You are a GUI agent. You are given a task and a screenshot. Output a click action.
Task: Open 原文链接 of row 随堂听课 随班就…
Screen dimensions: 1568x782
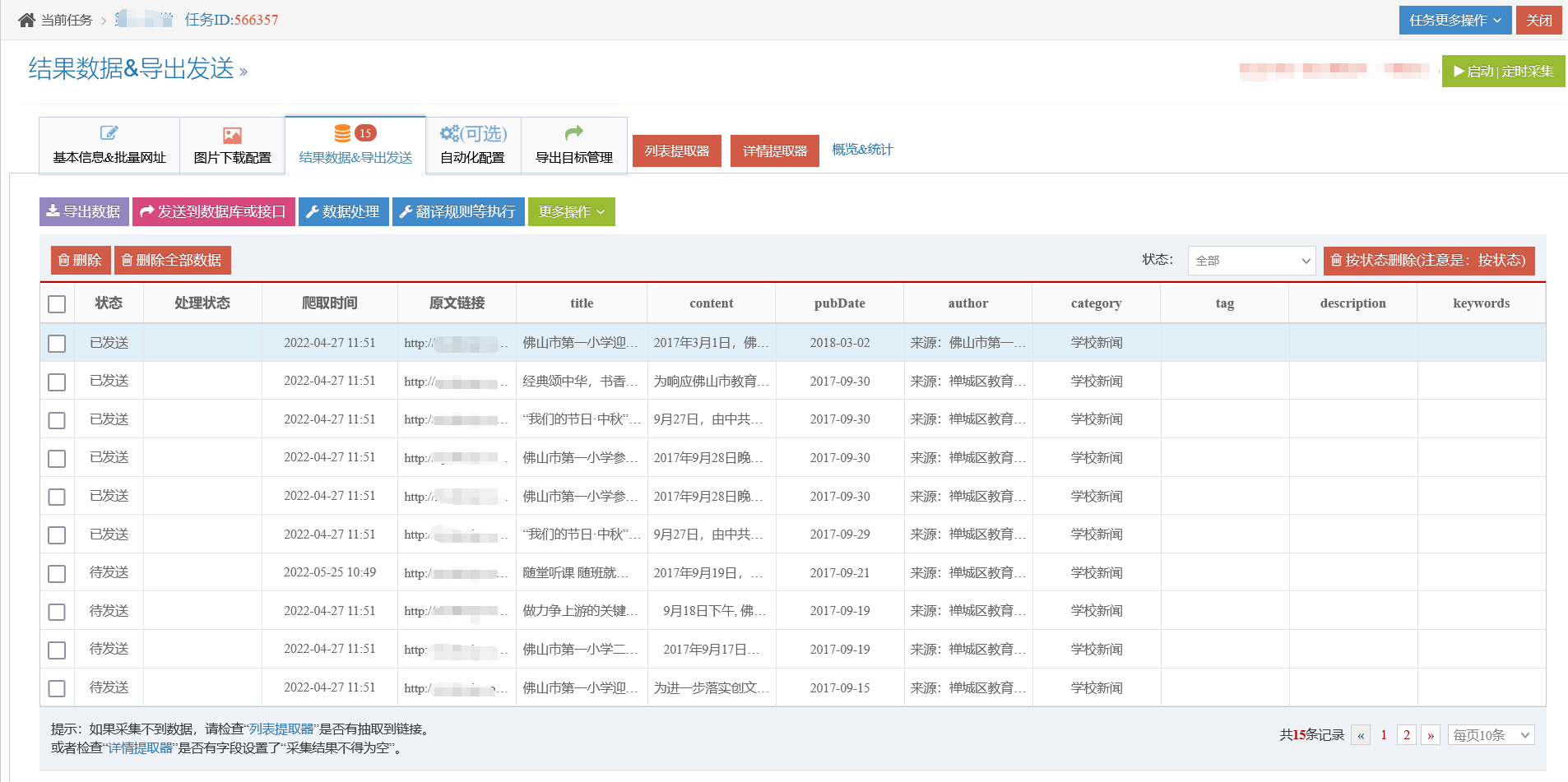pos(457,573)
